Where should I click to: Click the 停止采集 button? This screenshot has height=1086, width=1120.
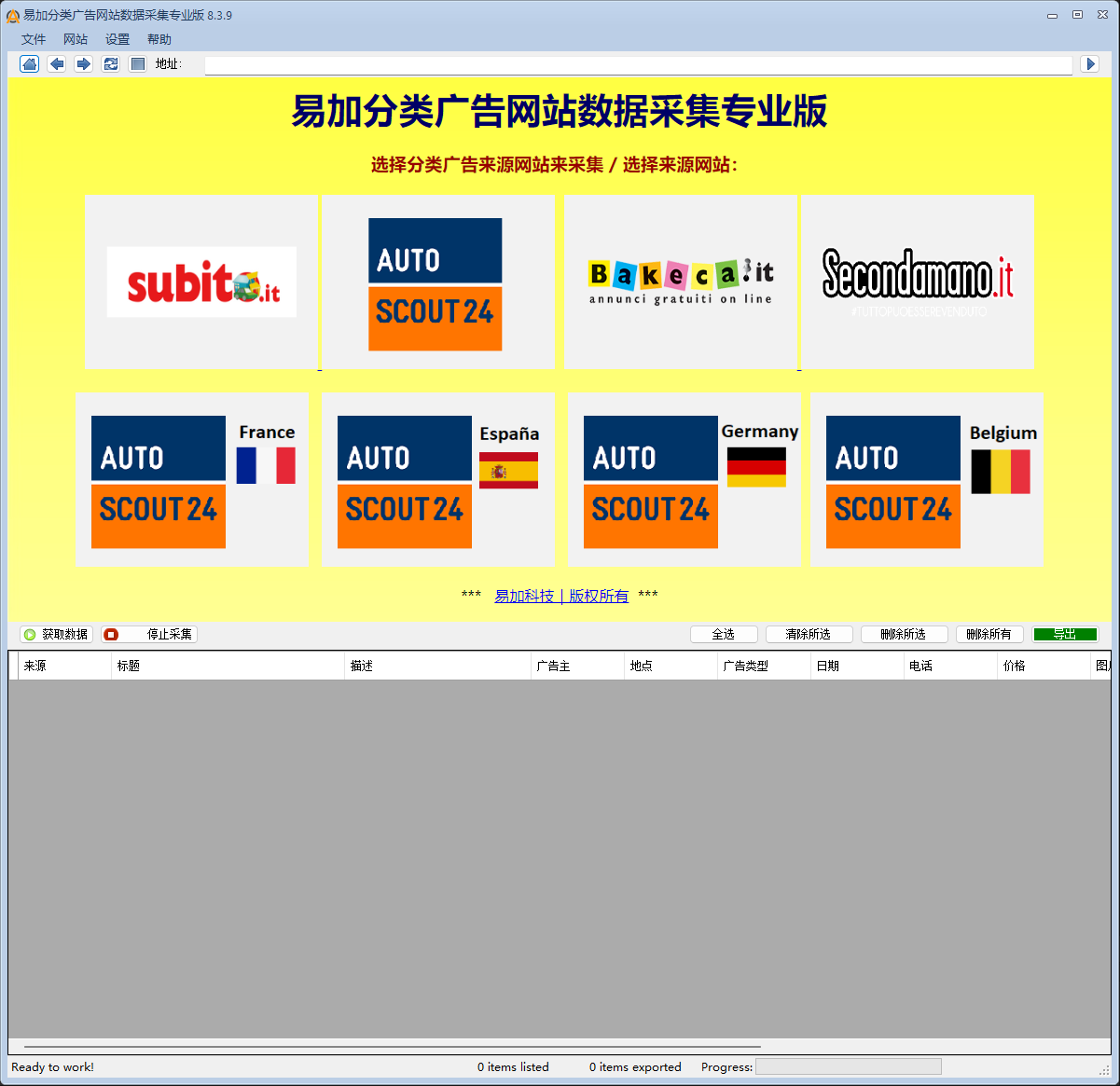[x=149, y=634]
